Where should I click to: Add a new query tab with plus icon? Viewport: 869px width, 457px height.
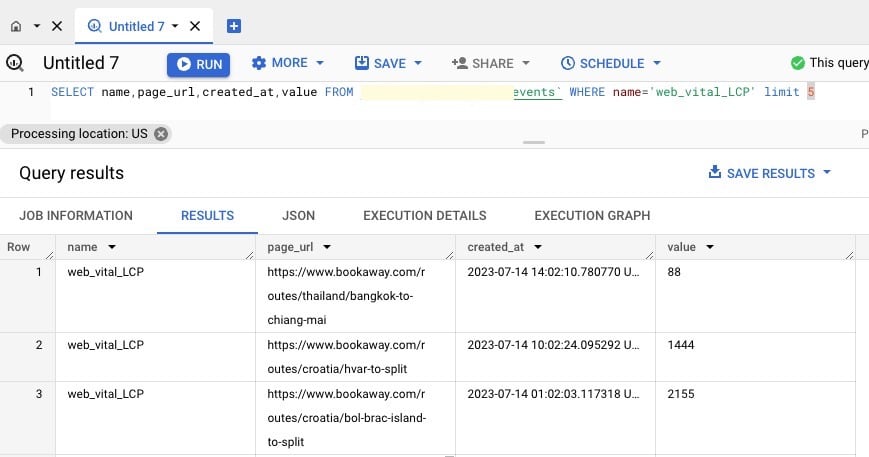(x=234, y=26)
